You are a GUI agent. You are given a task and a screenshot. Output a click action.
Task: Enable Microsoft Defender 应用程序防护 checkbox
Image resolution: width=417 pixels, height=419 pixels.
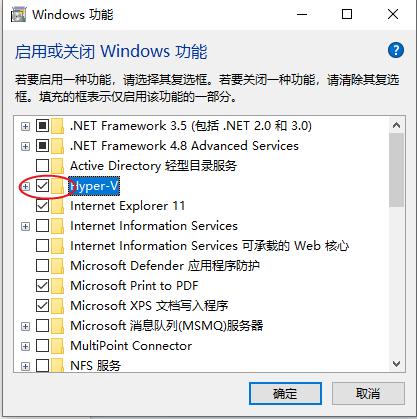pos(43,266)
